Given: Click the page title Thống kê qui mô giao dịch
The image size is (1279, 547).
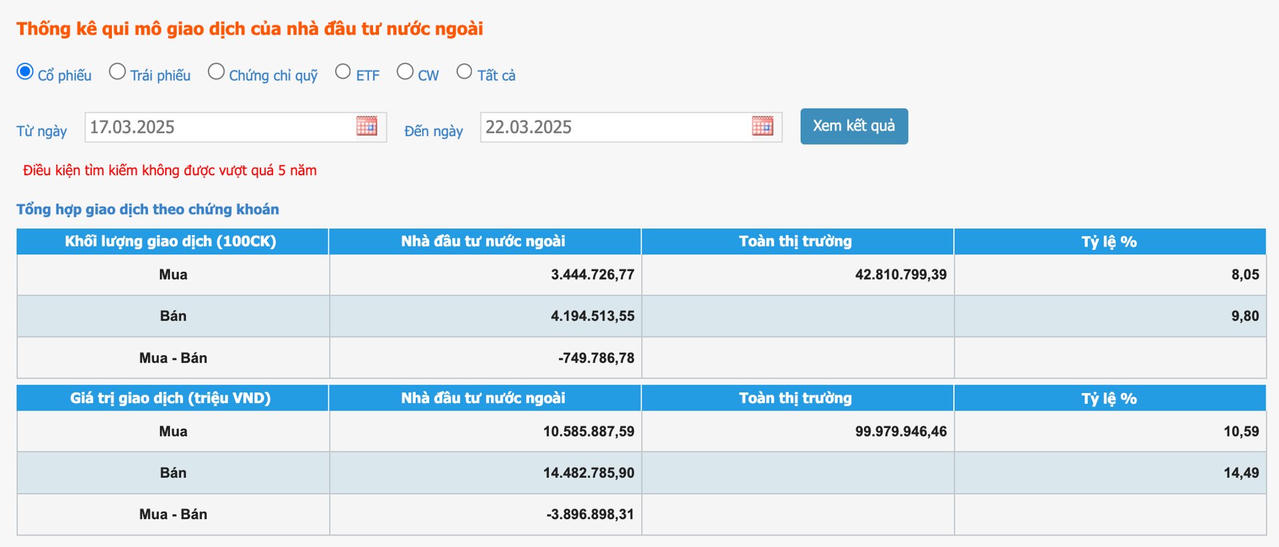Looking at the screenshot, I should (x=250, y=29).
